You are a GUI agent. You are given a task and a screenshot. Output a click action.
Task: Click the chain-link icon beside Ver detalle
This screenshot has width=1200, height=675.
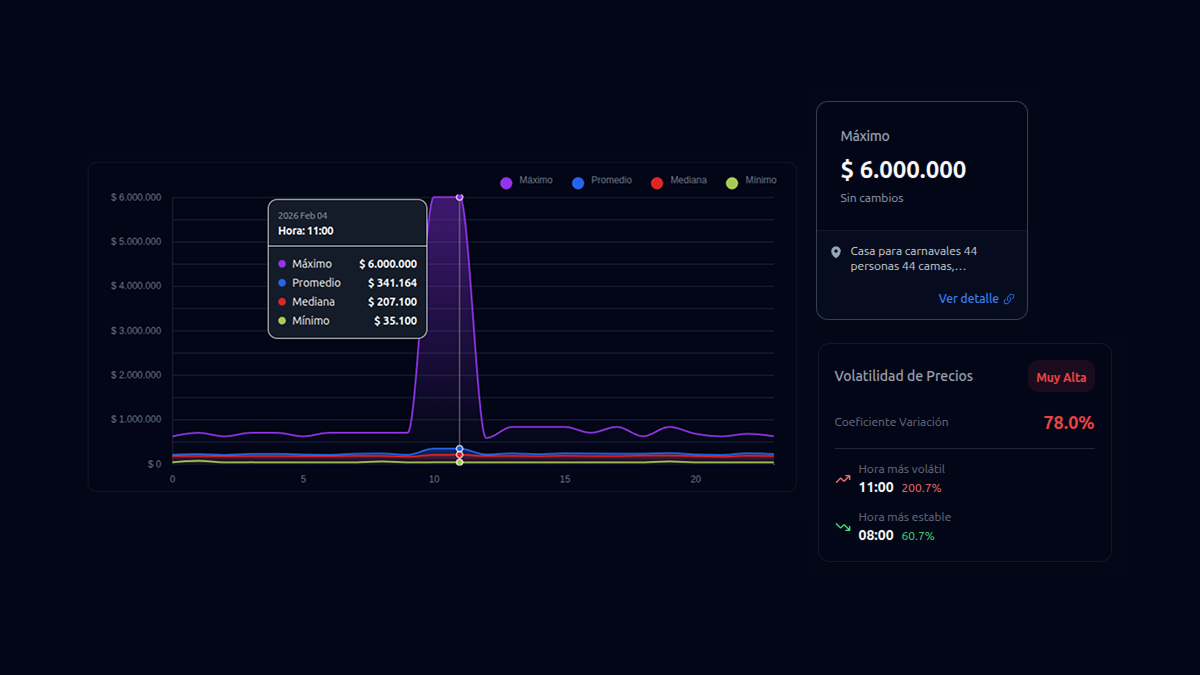coord(1009,299)
